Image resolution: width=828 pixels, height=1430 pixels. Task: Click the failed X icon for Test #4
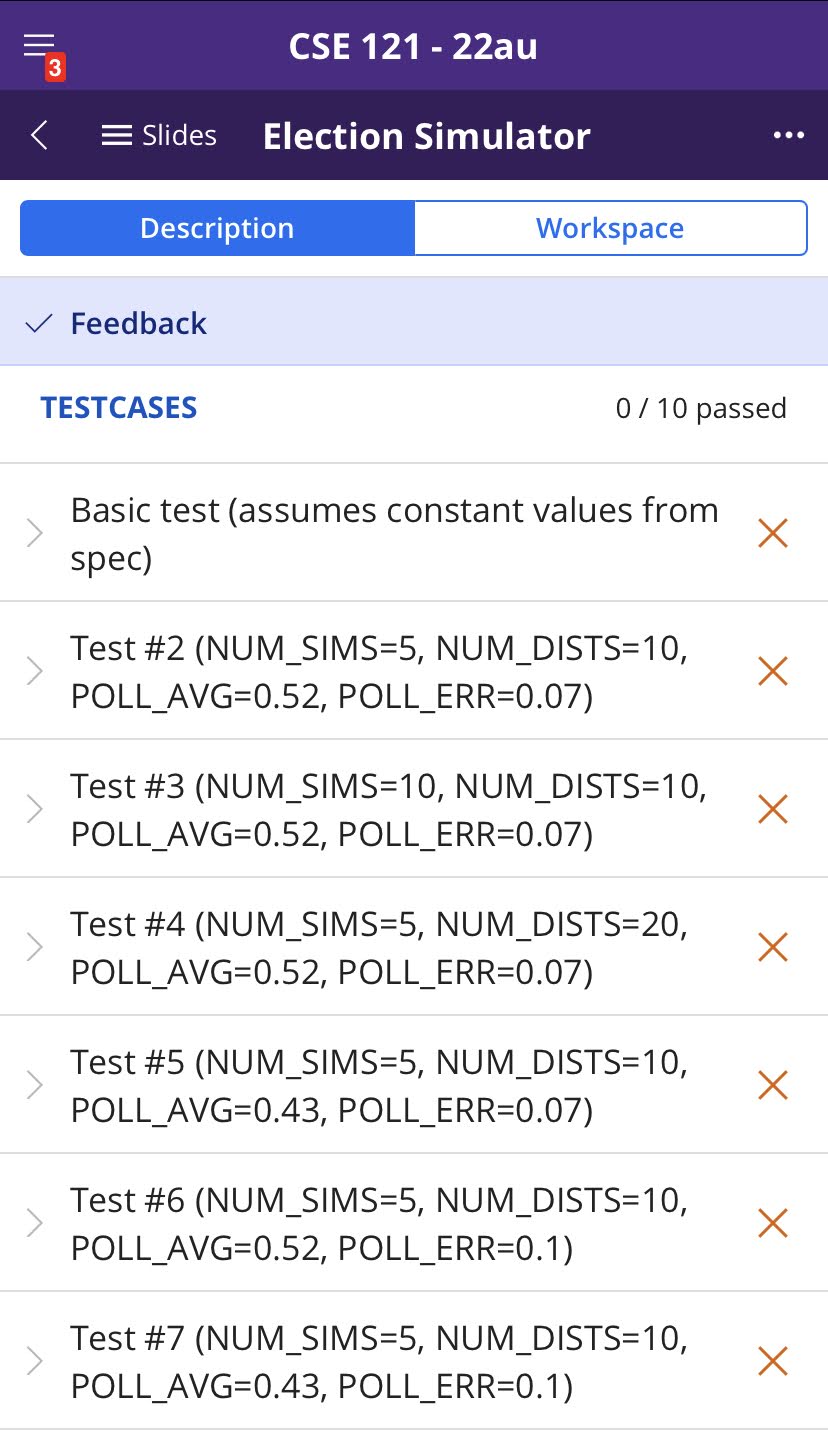(773, 947)
